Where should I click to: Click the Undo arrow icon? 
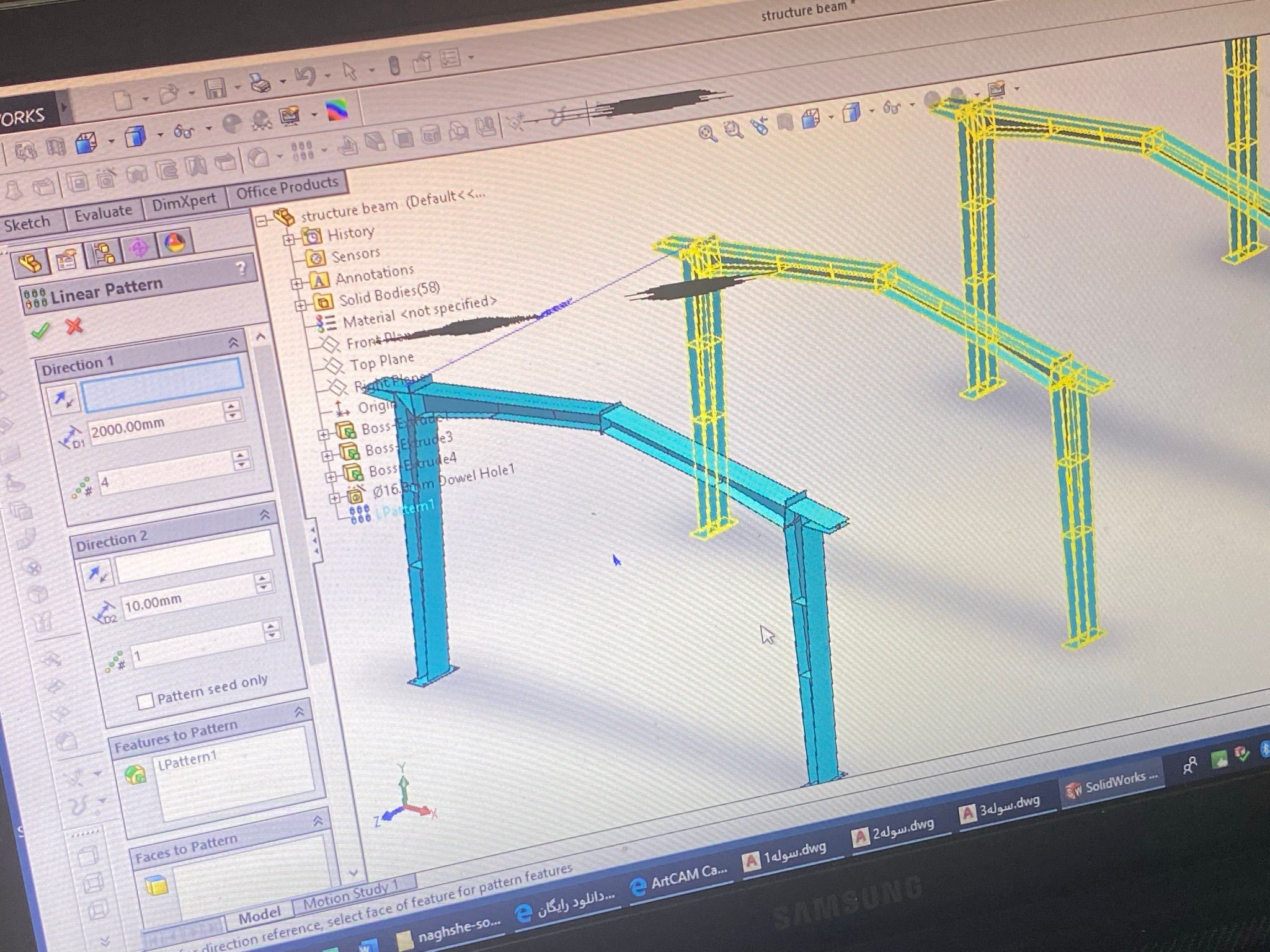click(305, 77)
